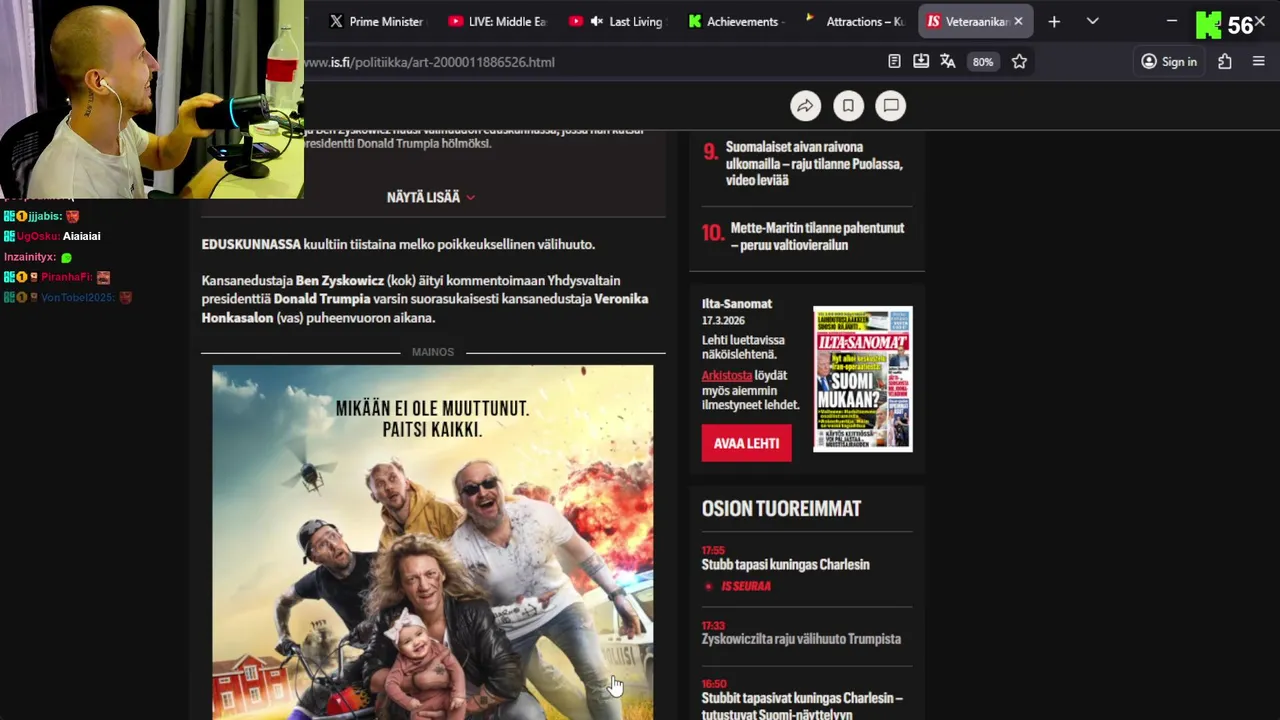This screenshot has width=1280, height=720.
Task: Click the Ilta-Sanomat 17.3.2026 edition title
Action: point(737,304)
